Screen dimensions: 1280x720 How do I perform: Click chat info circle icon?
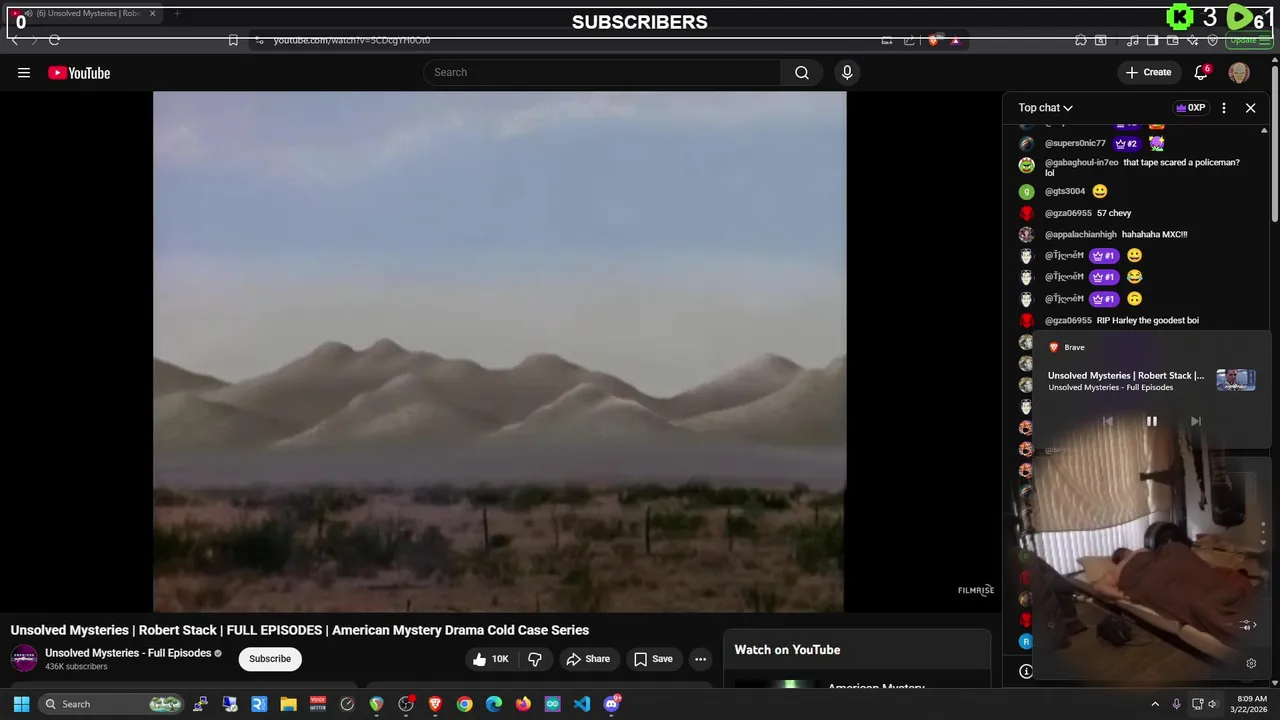[x=1025, y=672]
